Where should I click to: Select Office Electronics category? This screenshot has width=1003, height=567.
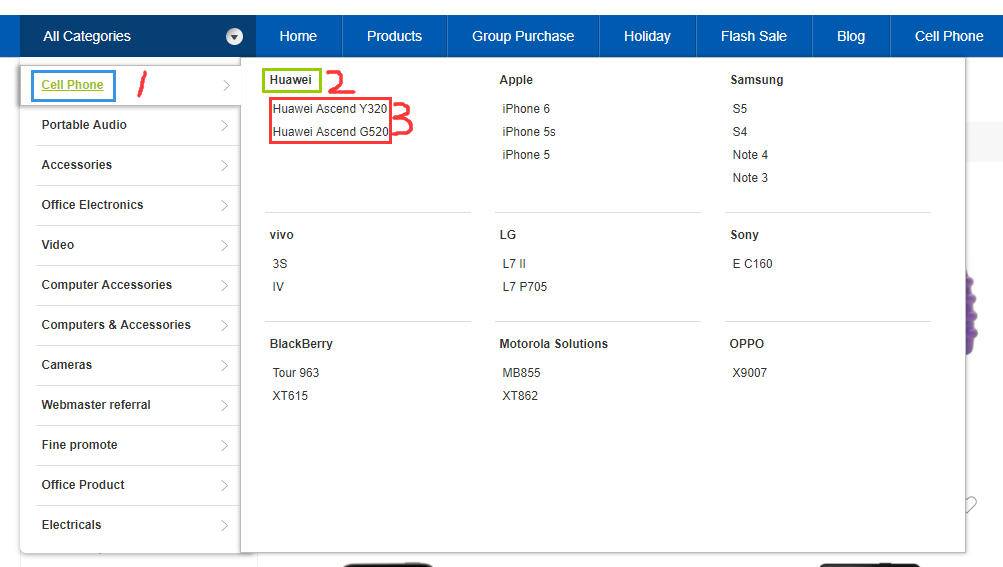click(x=92, y=205)
